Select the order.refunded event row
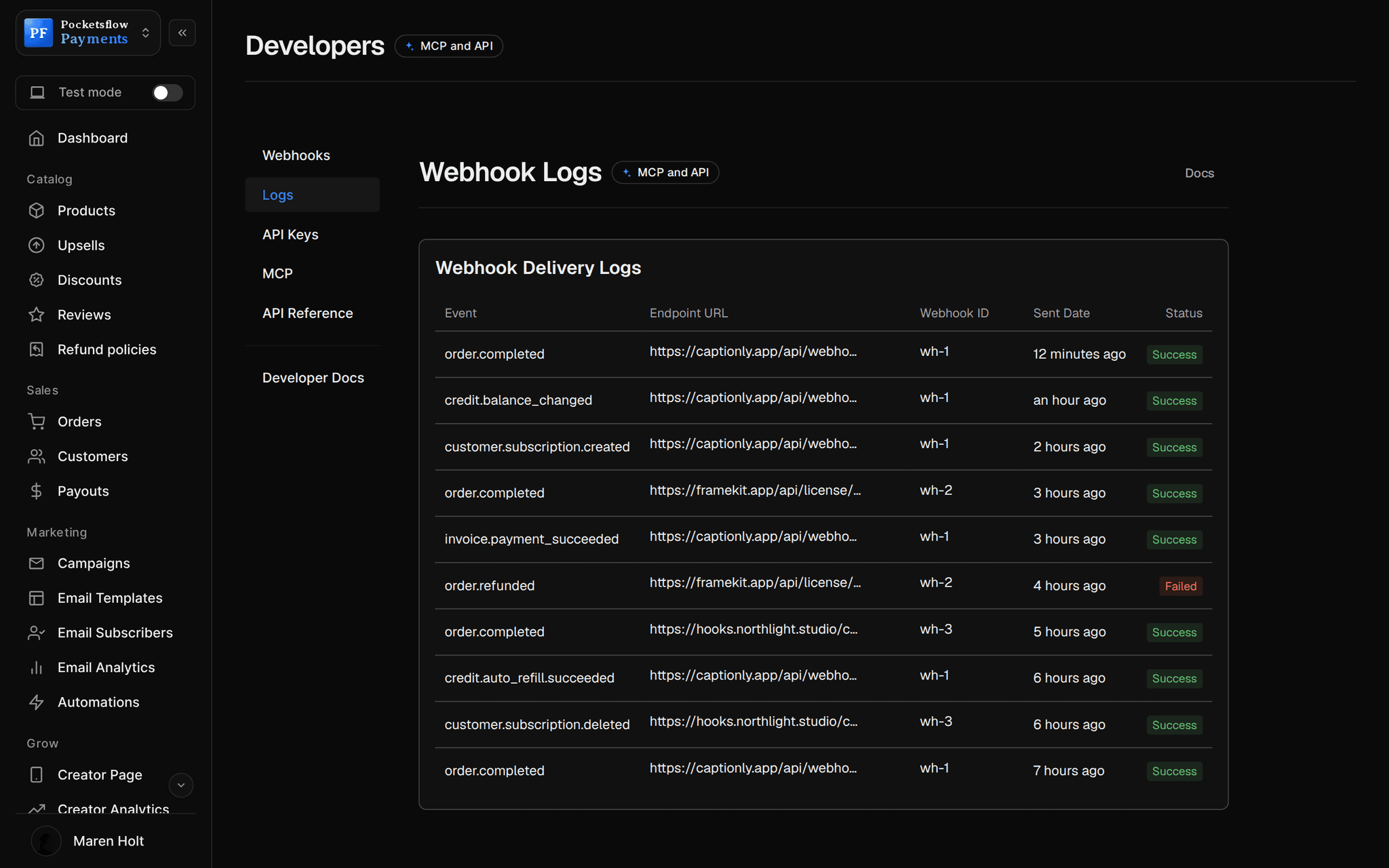 tap(823, 585)
